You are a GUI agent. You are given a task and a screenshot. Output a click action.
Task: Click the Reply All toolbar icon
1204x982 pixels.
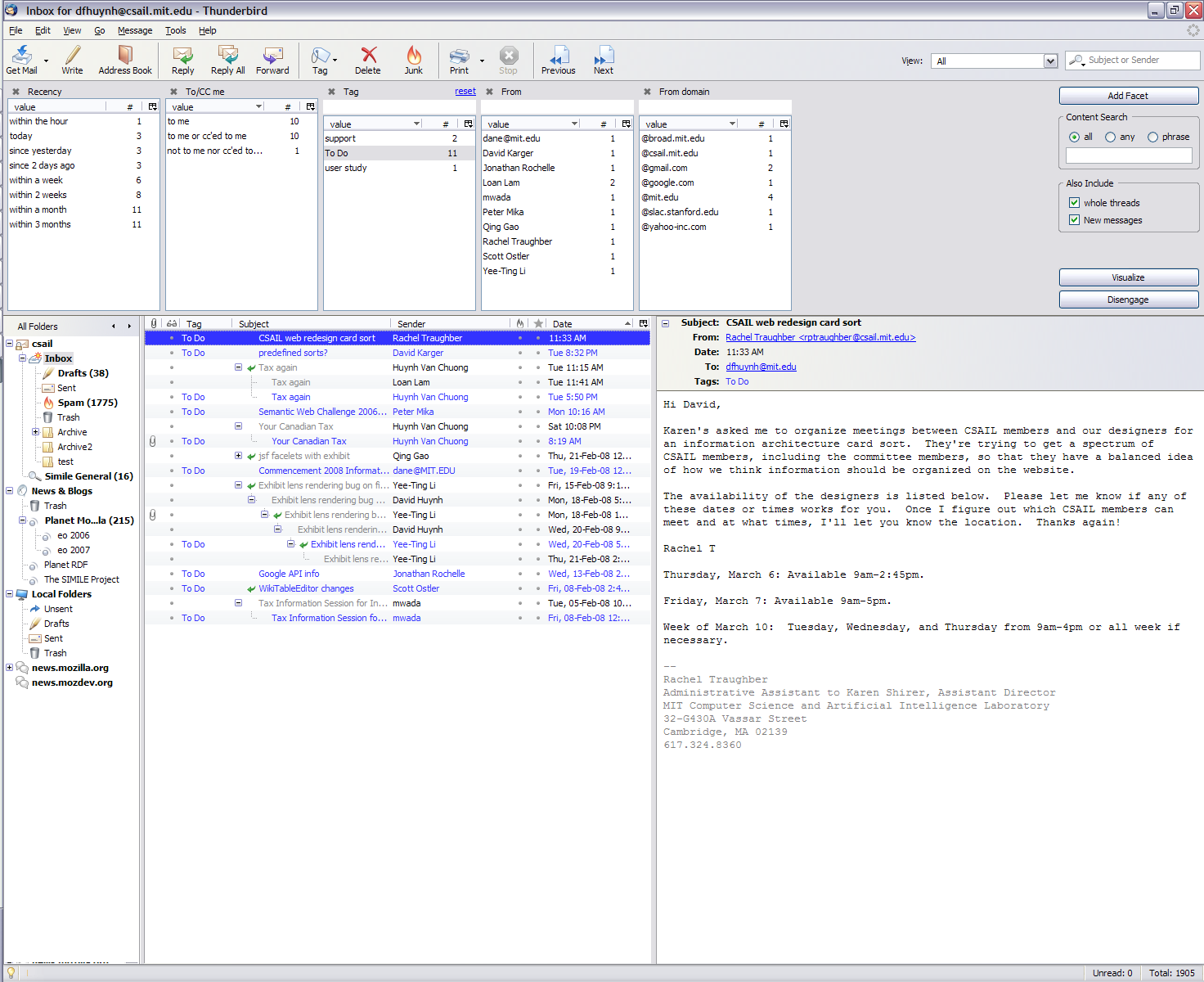point(227,59)
